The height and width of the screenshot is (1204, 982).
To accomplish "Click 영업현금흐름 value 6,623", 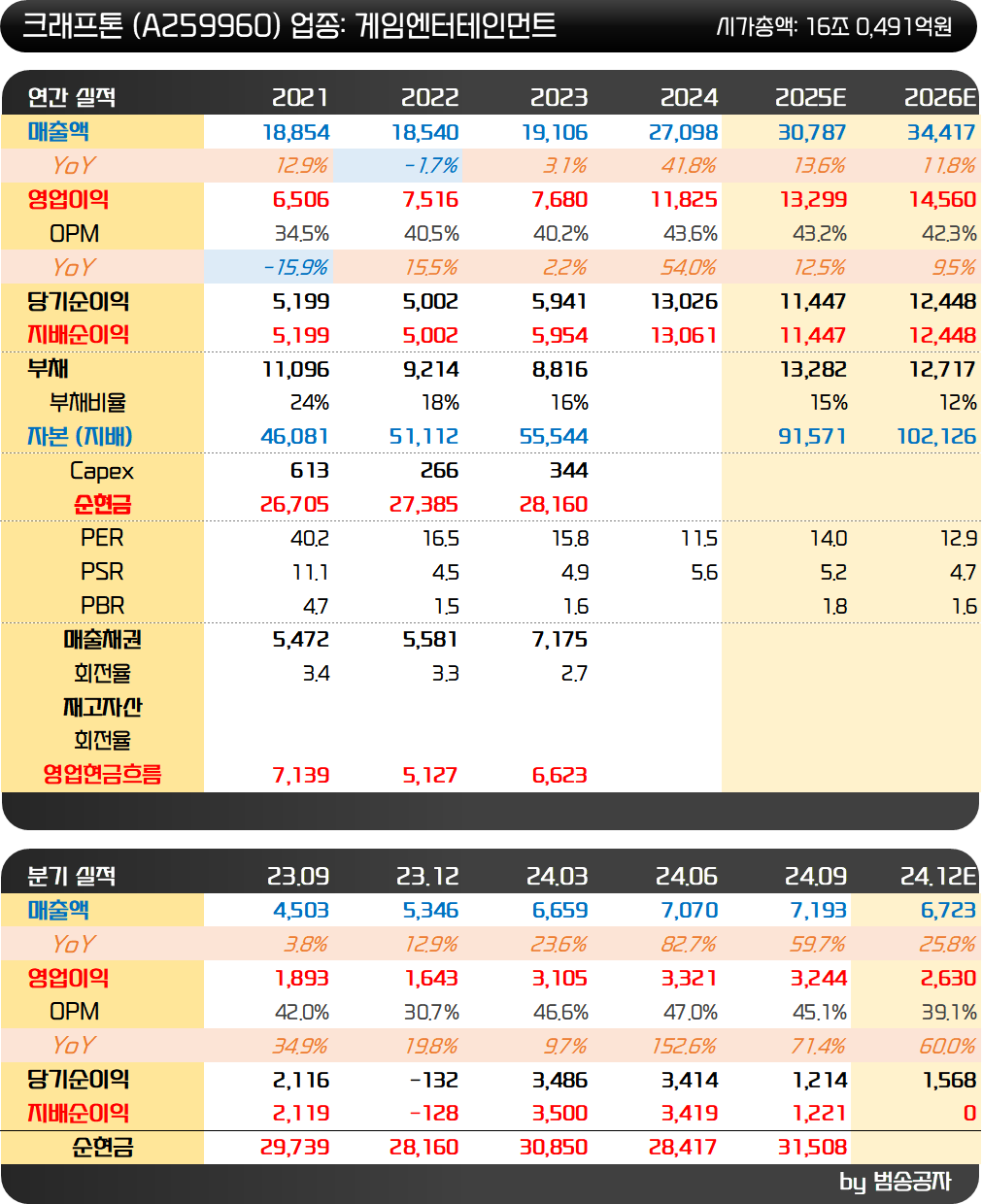I will (559, 776).
